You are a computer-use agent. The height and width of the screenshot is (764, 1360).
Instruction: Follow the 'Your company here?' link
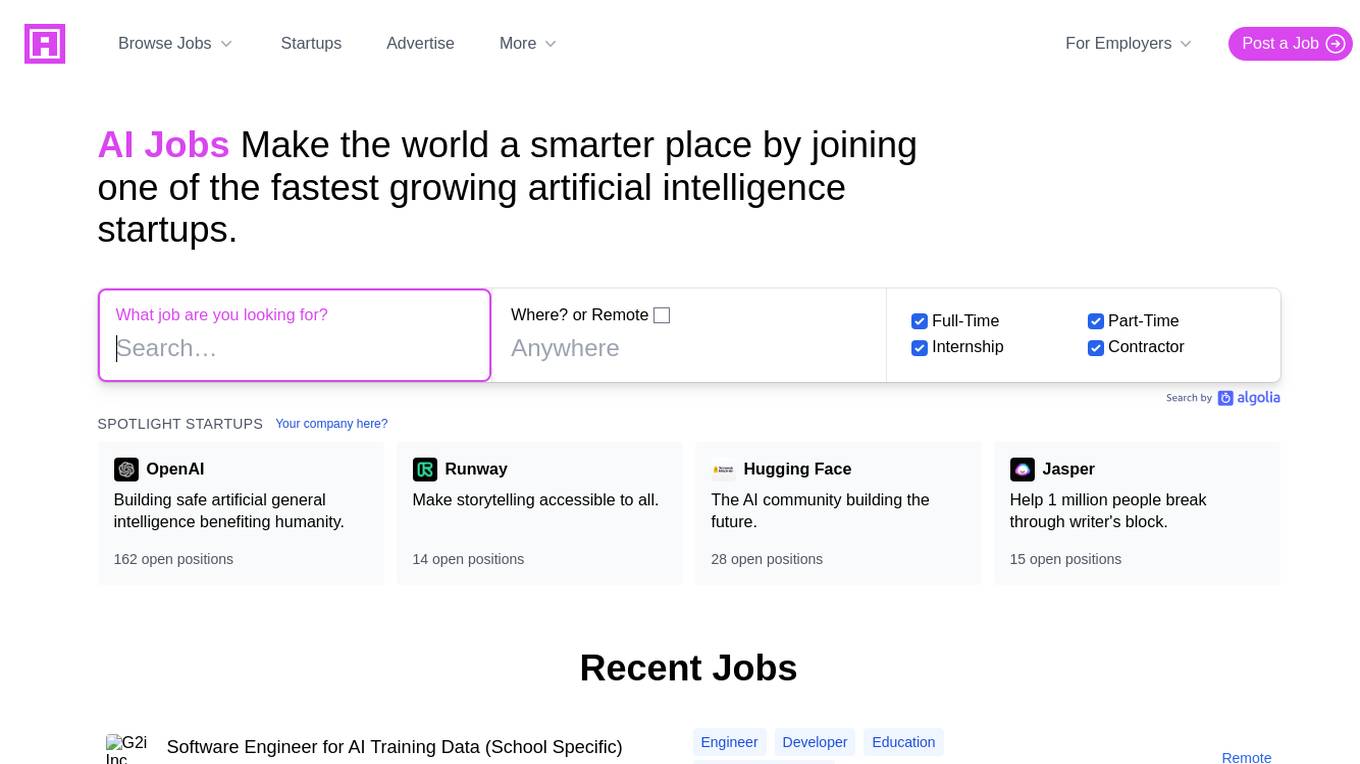[331, 424]
